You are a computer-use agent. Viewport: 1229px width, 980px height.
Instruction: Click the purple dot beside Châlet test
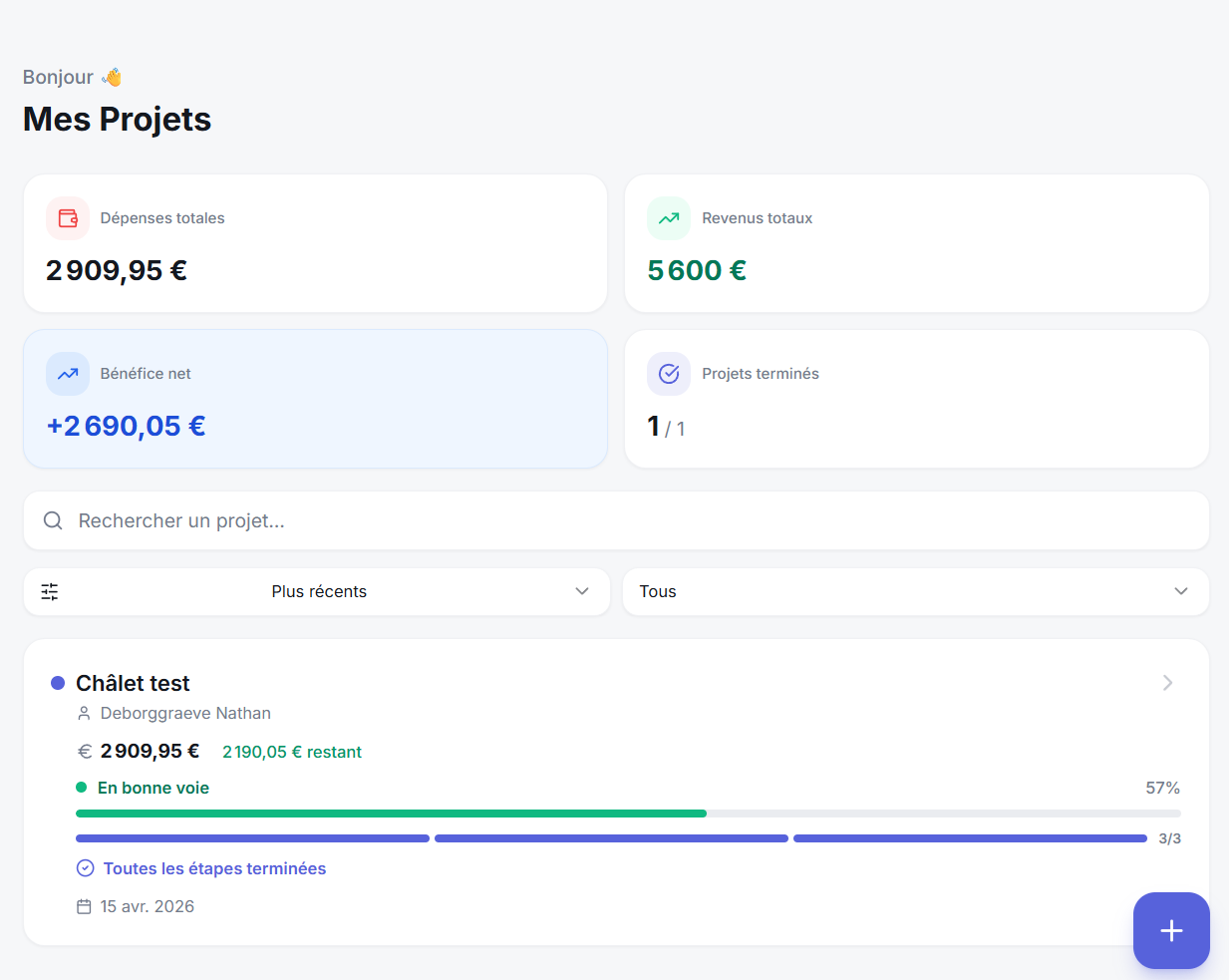[x=58, y=683]
